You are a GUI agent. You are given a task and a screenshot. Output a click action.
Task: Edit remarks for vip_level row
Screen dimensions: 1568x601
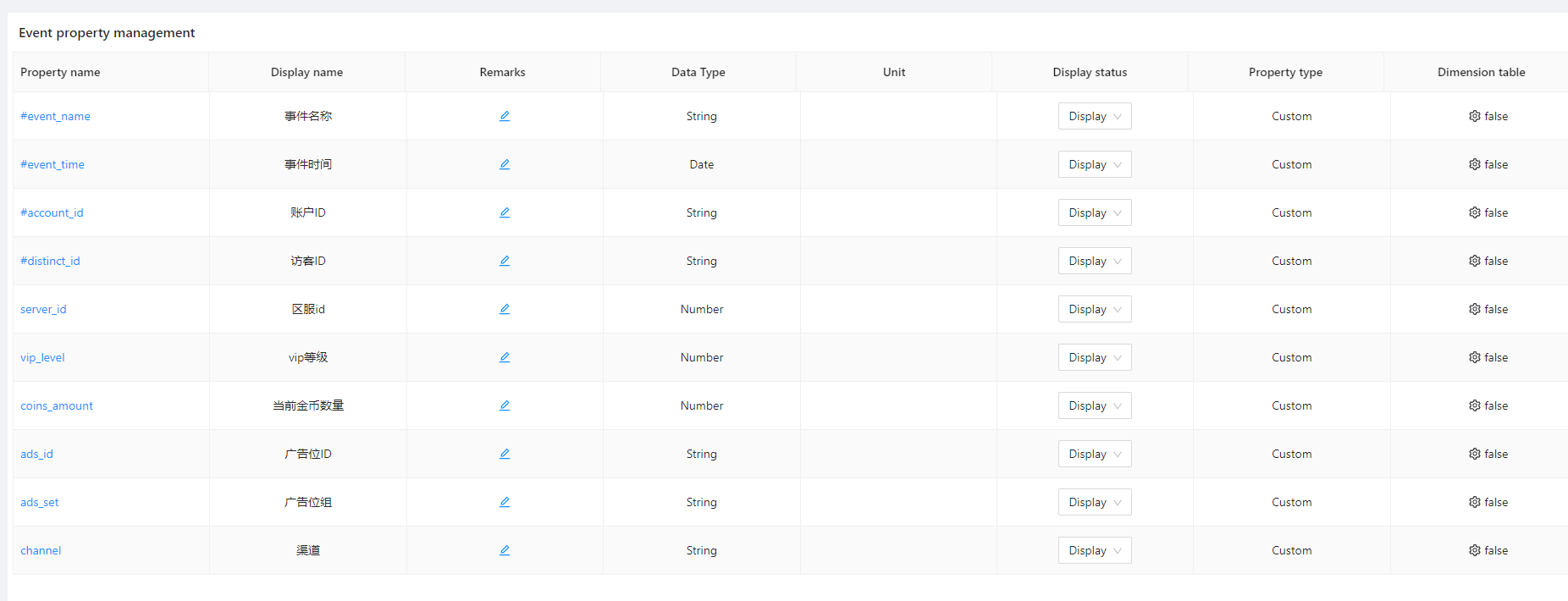click(504, 357)
